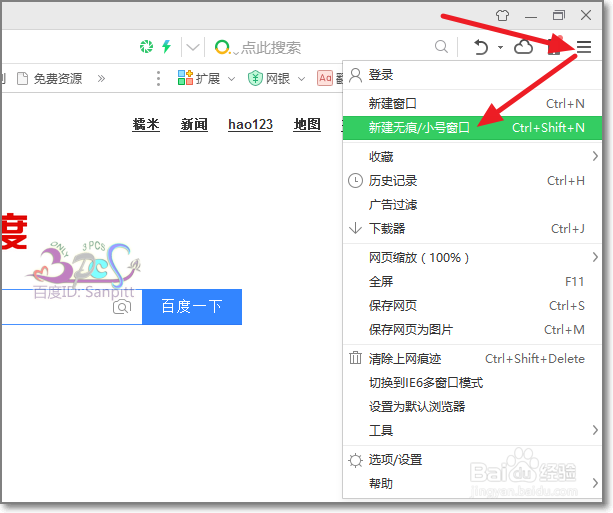Expand more bookmarks double chevron
Viewport: 613px width, 513px height.
pos(101,79)
